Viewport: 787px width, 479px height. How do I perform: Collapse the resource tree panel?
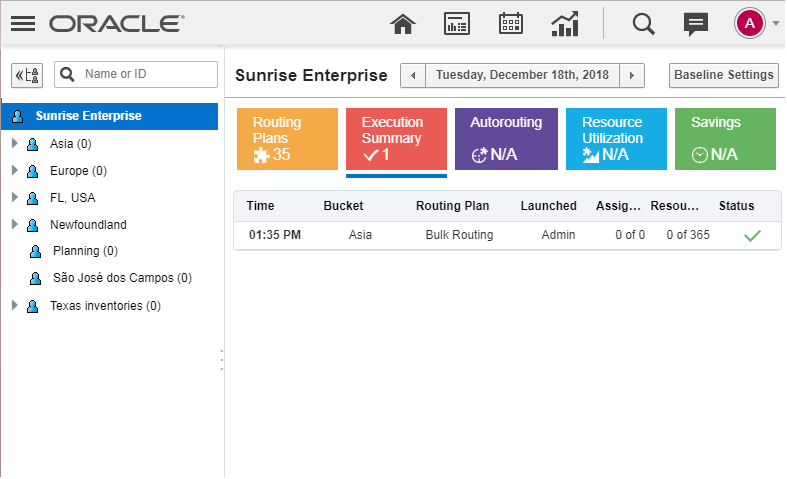27,75
